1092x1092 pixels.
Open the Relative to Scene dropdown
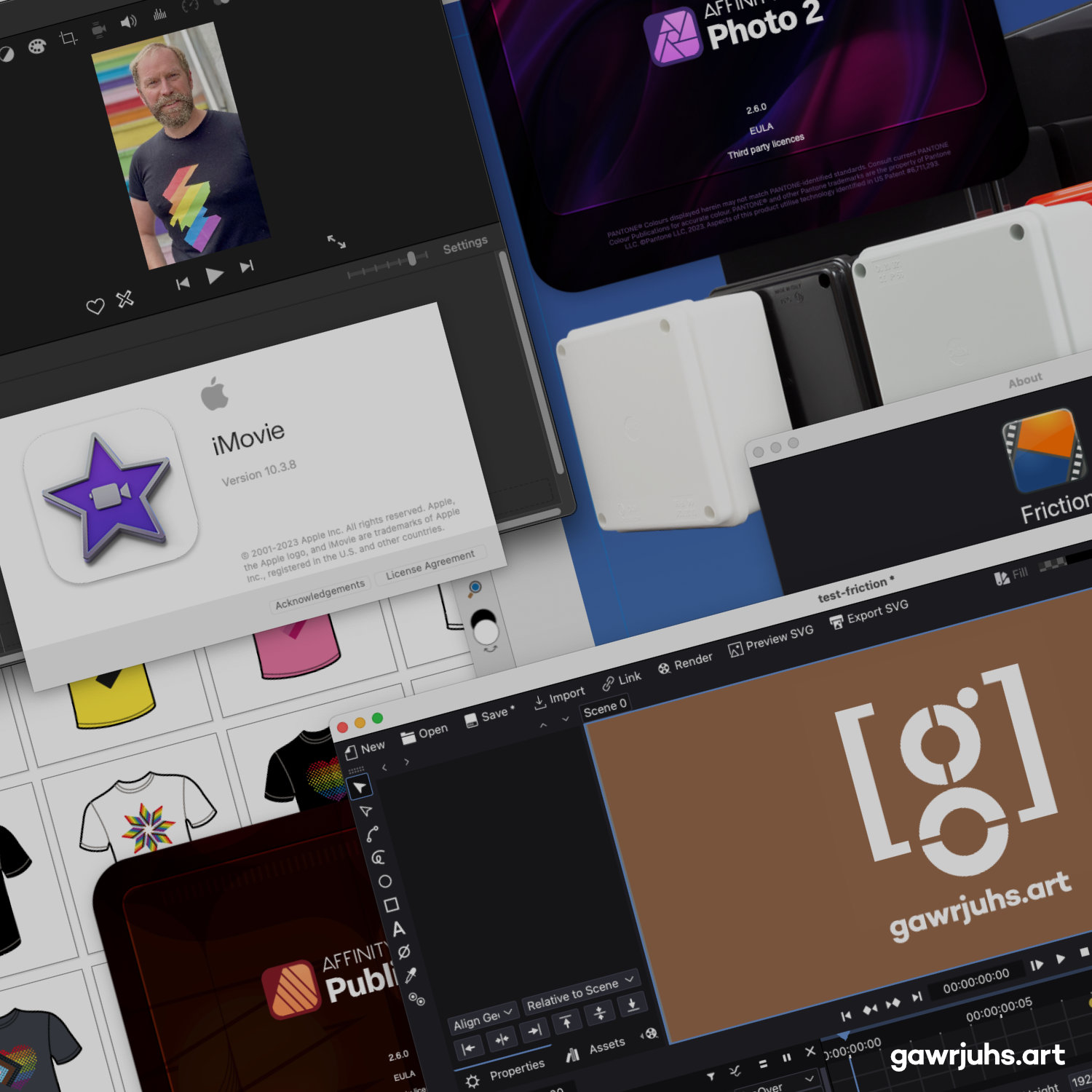click(x=580, y=993)
